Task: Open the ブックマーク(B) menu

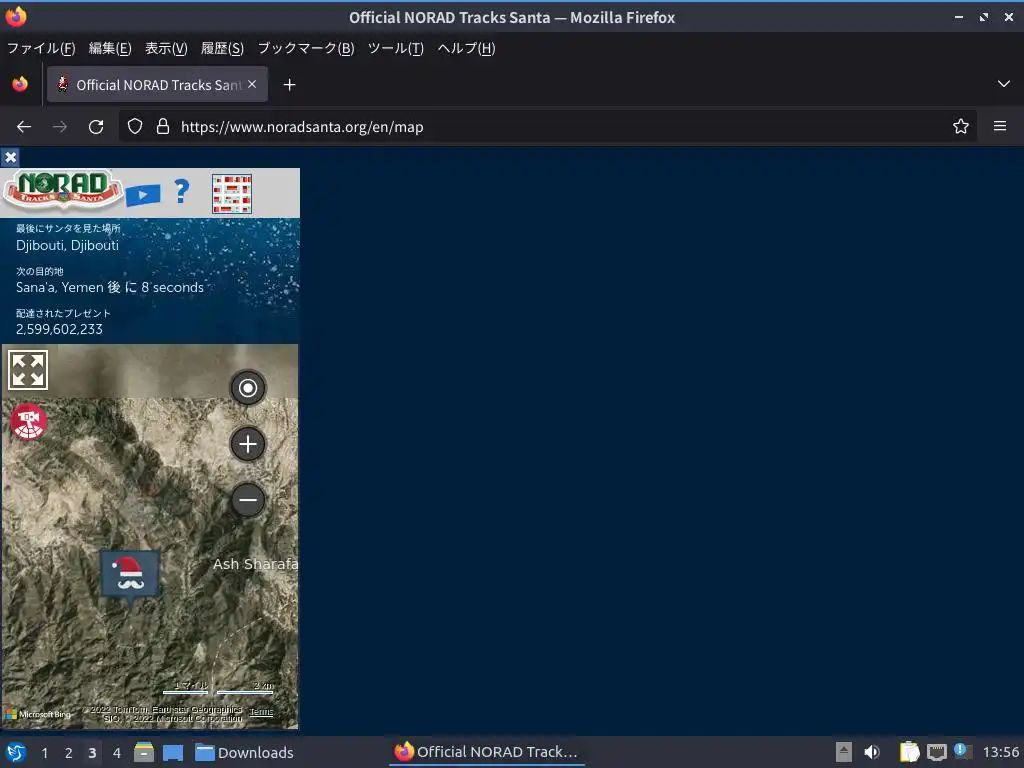Action: click(306, 48)
